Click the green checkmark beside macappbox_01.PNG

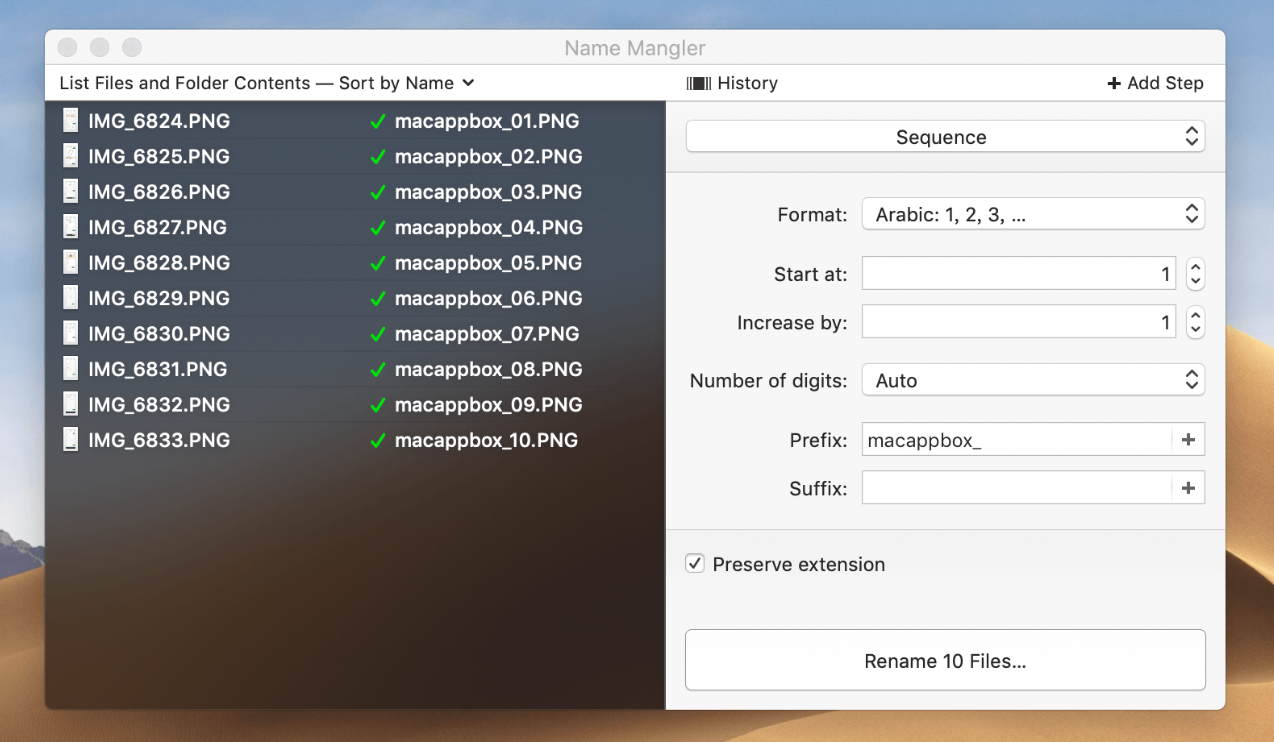coord(377,122)
